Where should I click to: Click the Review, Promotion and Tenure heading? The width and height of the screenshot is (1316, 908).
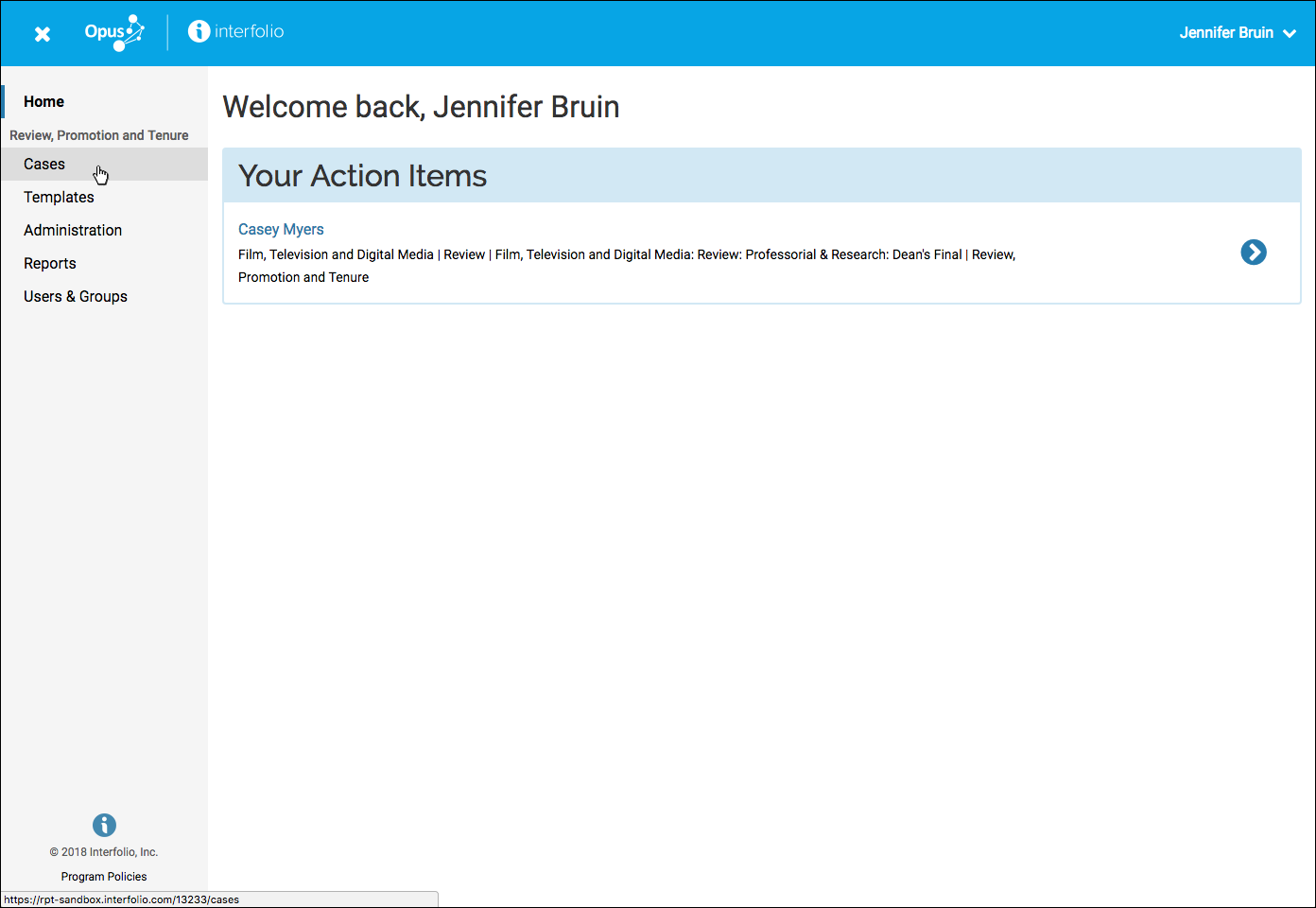coord(99,135)
